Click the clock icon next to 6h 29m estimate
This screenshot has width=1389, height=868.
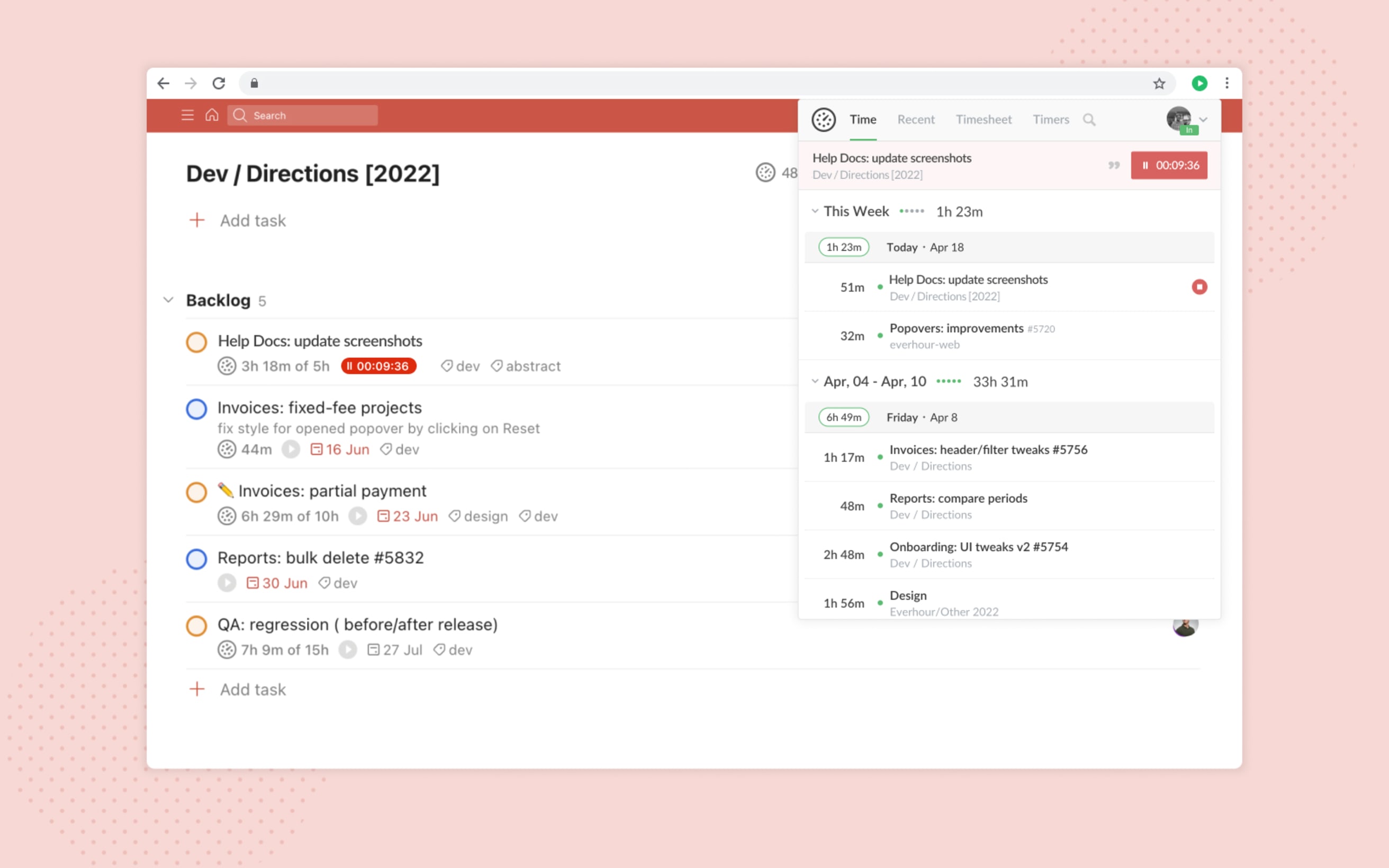tap(227, 516)
